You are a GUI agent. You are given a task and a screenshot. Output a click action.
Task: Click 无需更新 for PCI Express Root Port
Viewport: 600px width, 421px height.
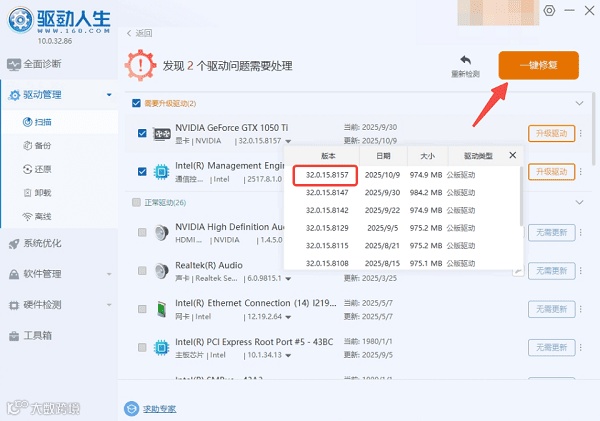pos(551,347)
